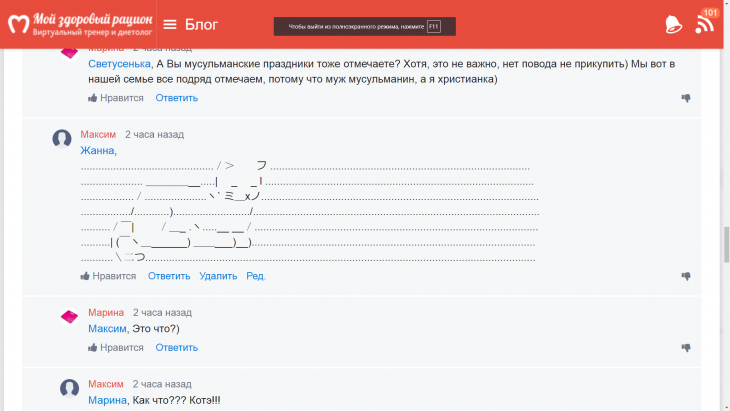The image size is (730, 411).
Task: Click the notification bell icon
Action: coord(673,24)
